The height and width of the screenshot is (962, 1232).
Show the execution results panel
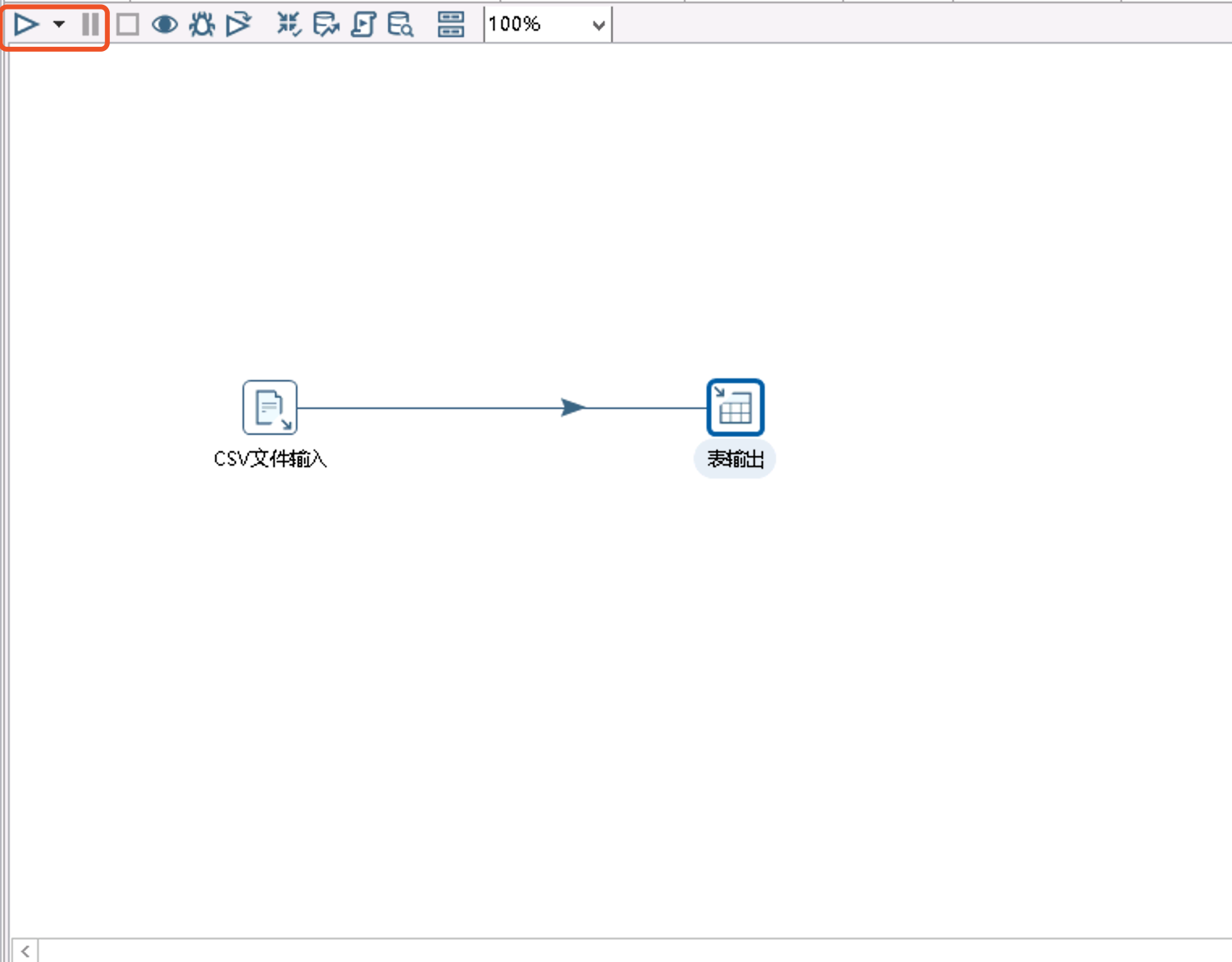(451, 24)
